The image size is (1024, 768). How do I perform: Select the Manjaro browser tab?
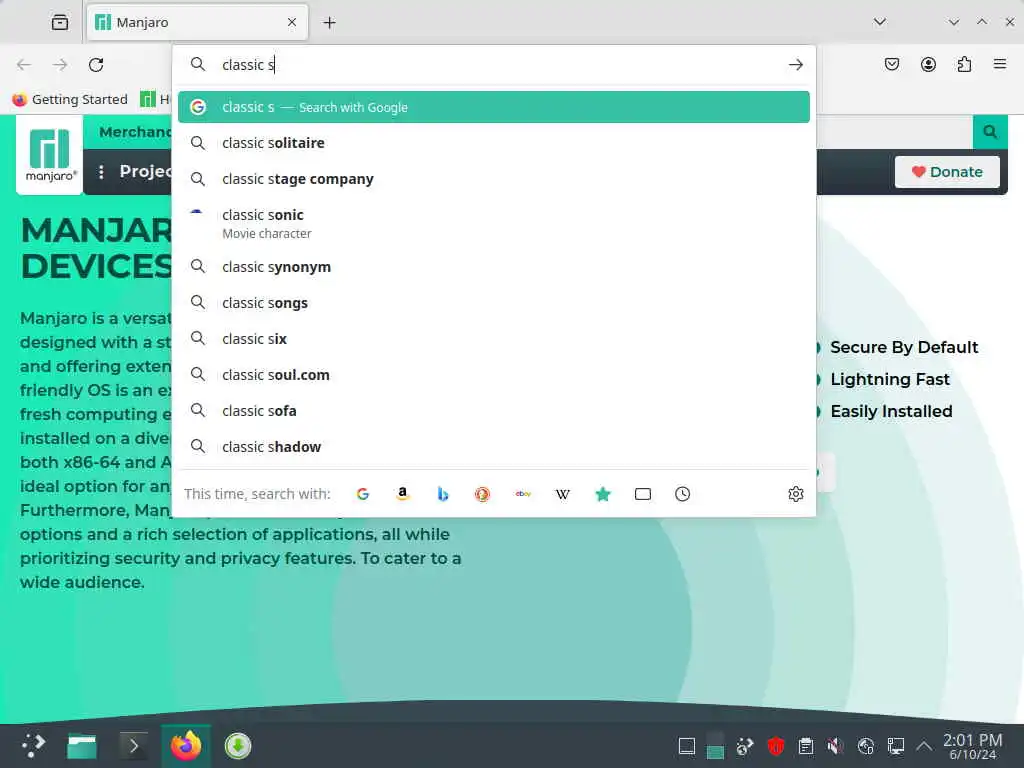coord(197,22)
